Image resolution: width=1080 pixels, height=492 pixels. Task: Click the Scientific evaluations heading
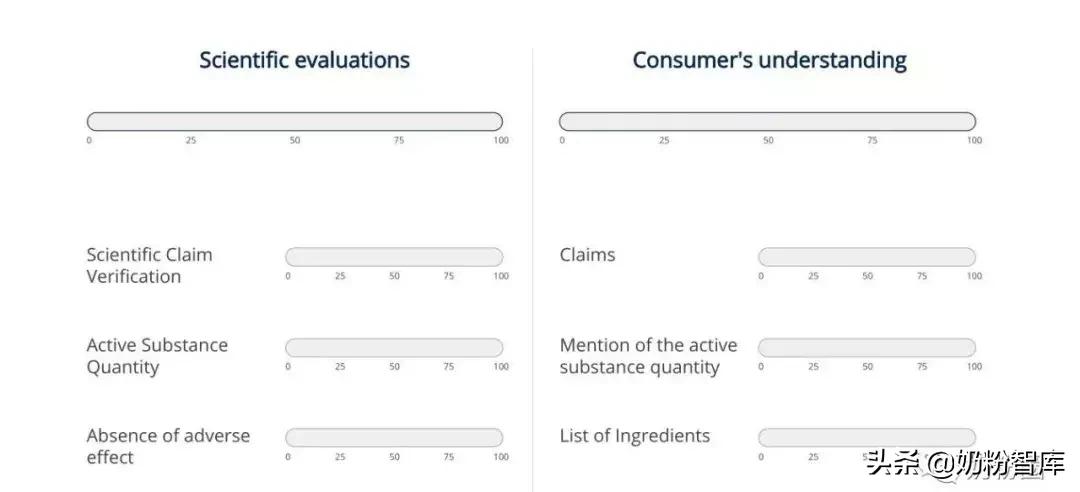click(304, 60)
